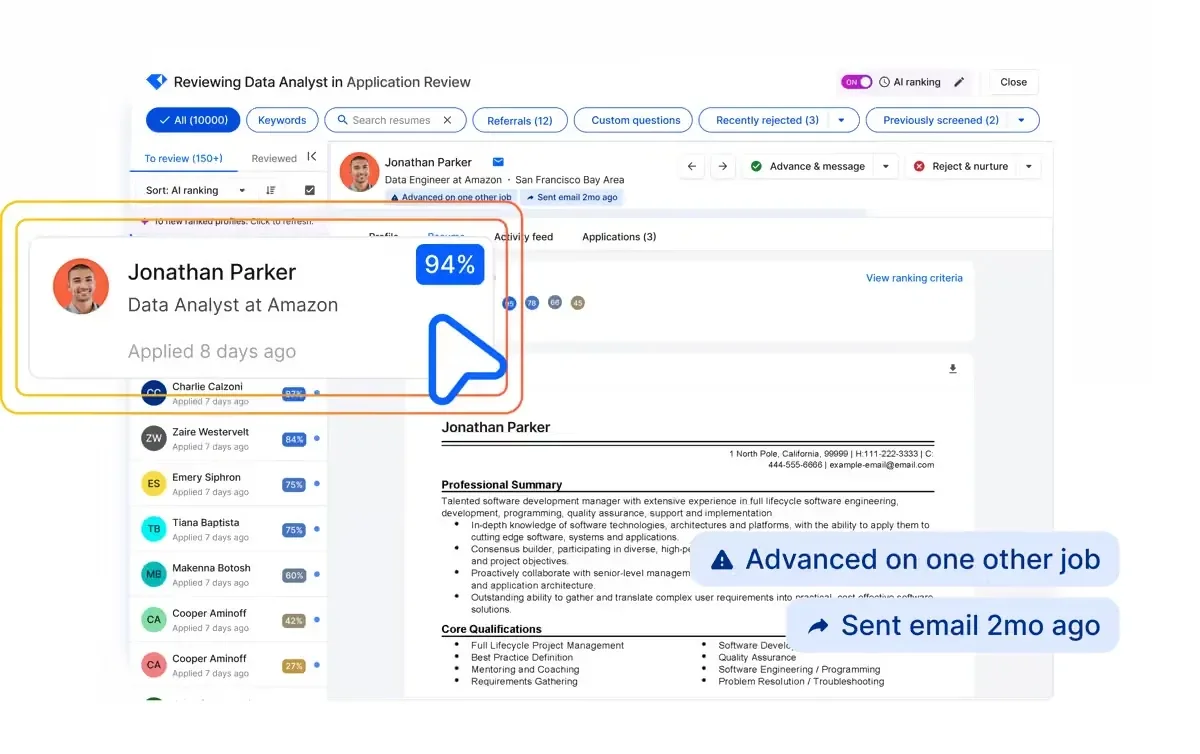The image size is (1200, 754).
Task: Click the checkmark inside the All (10000) chip
Action: 163,120
